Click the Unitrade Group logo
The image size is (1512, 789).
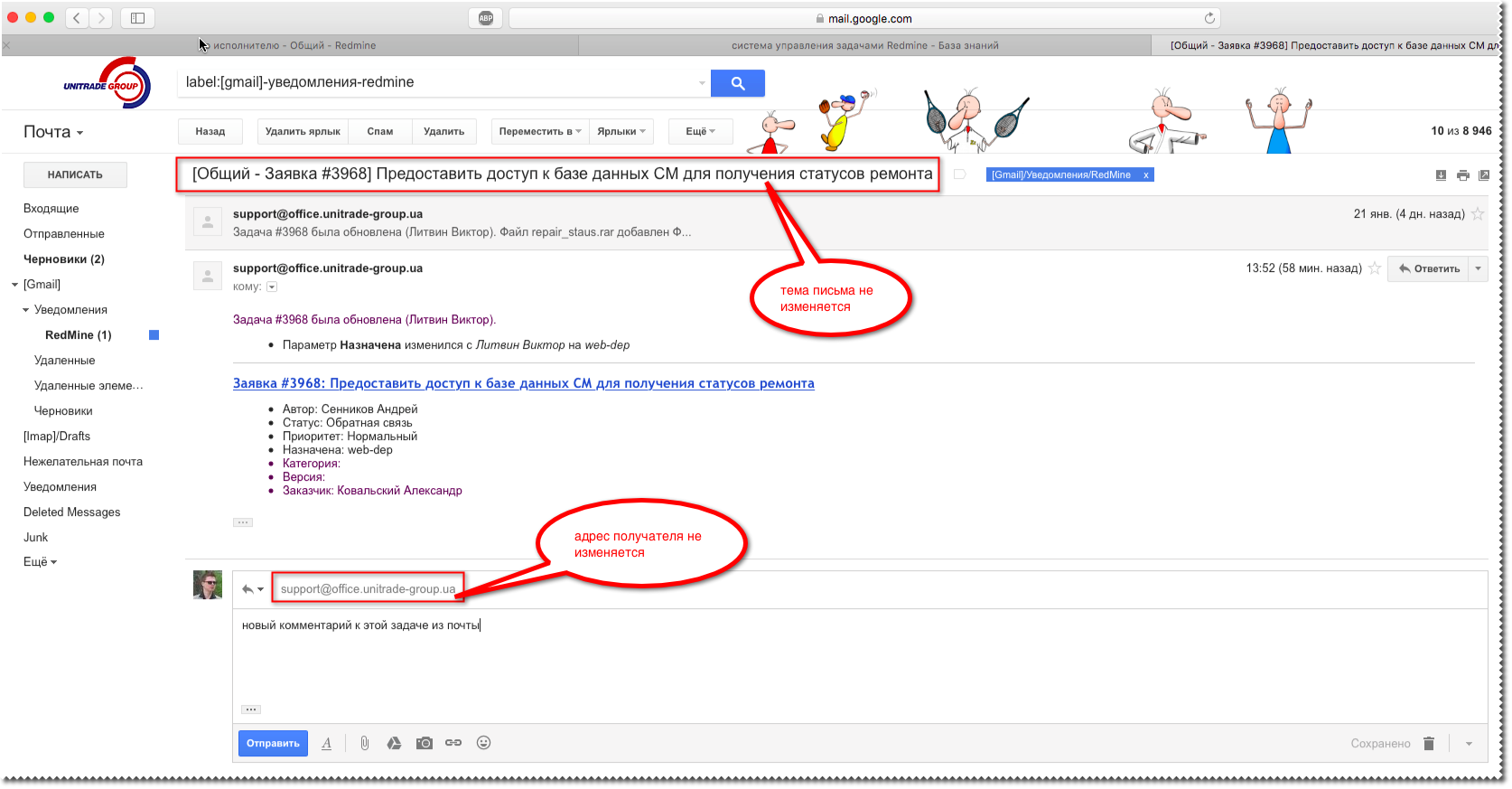coord(107,83)
